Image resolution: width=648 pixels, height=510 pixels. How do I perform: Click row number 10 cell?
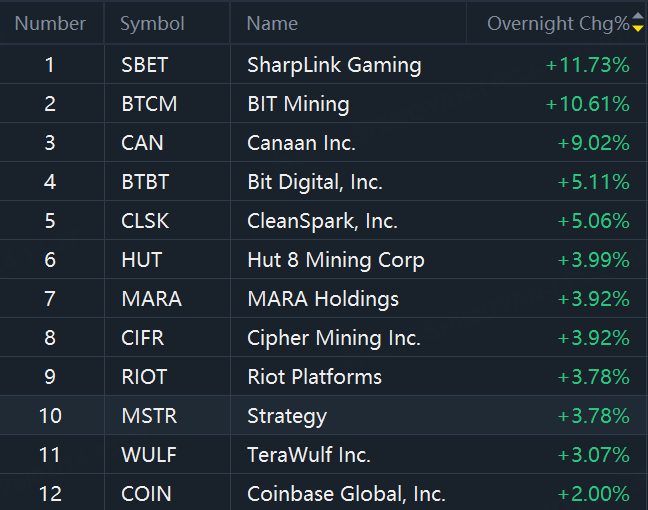point(50,416)
